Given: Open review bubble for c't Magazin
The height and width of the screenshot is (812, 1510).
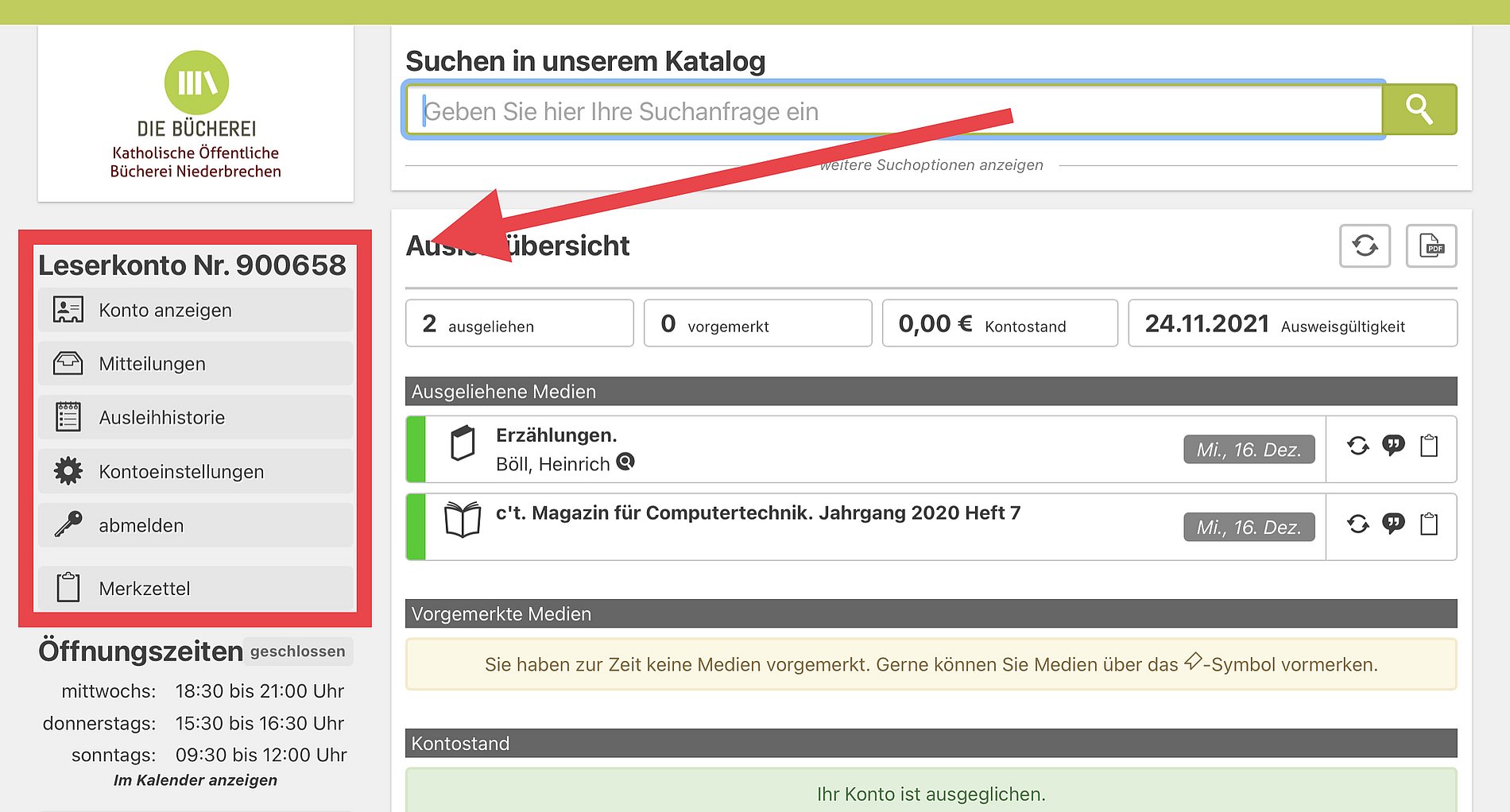Looking at the screenshot, I should [x=1393, y=524].
